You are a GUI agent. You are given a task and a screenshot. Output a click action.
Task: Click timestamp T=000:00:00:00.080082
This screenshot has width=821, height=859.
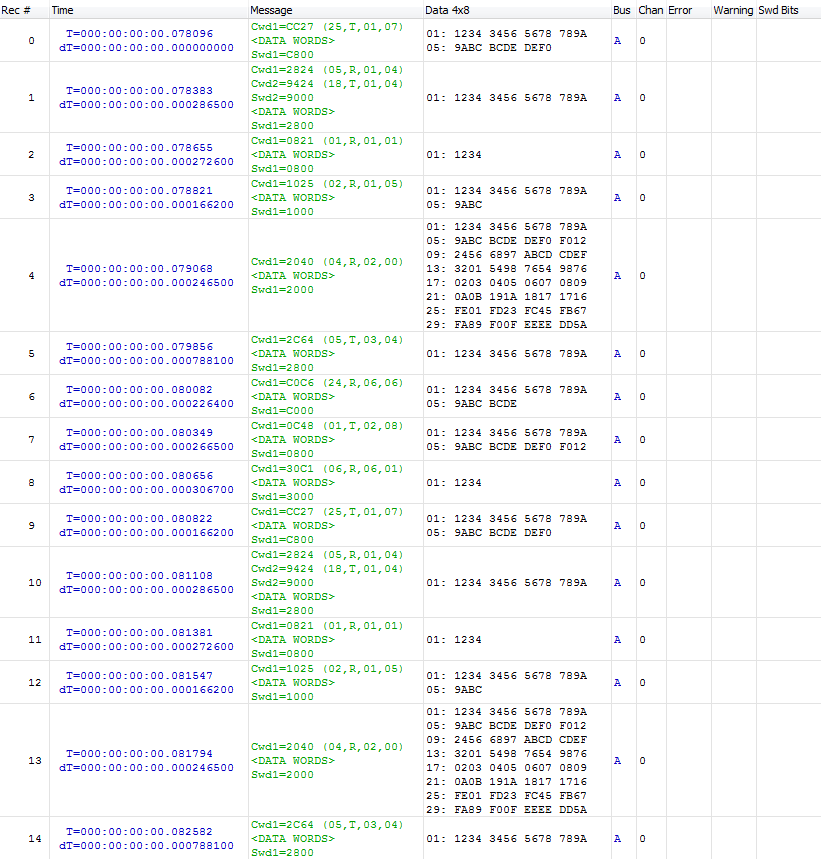139,390
